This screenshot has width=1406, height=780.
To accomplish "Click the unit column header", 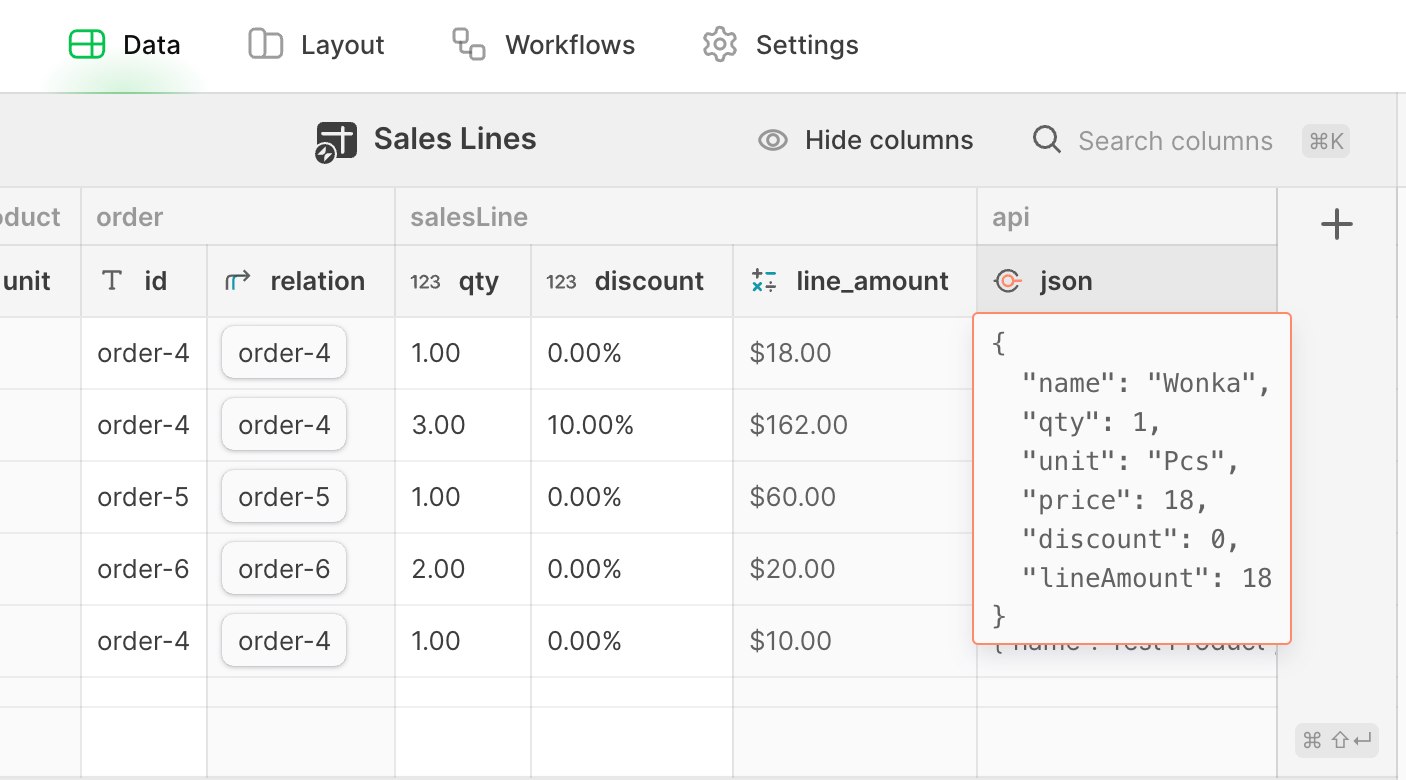I will (40, 281).
